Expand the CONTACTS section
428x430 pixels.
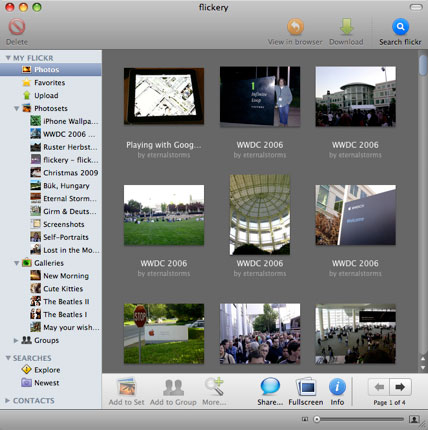pyautogui.click(x=8, y=401)
